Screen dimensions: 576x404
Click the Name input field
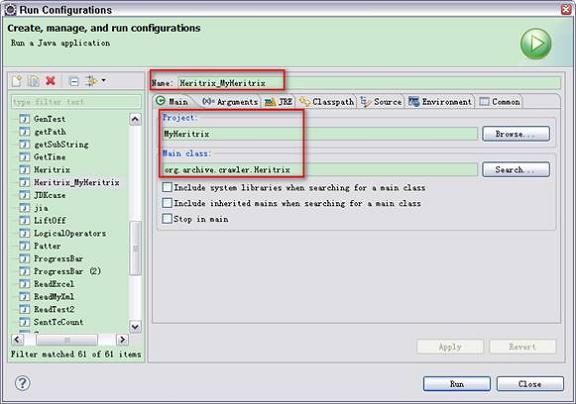[x=369, y=83]
